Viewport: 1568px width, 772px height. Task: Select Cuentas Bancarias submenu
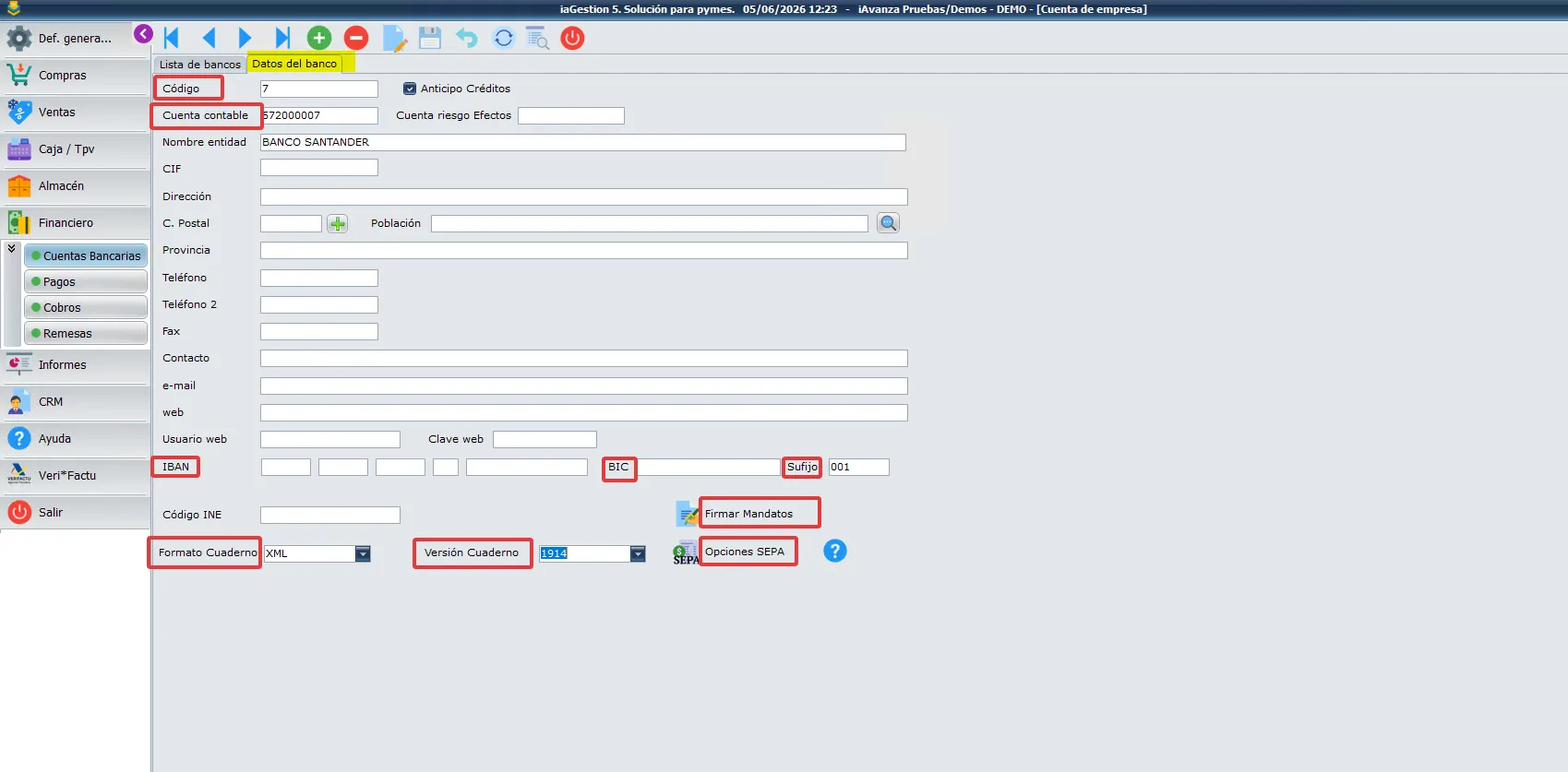pos(86,256)
